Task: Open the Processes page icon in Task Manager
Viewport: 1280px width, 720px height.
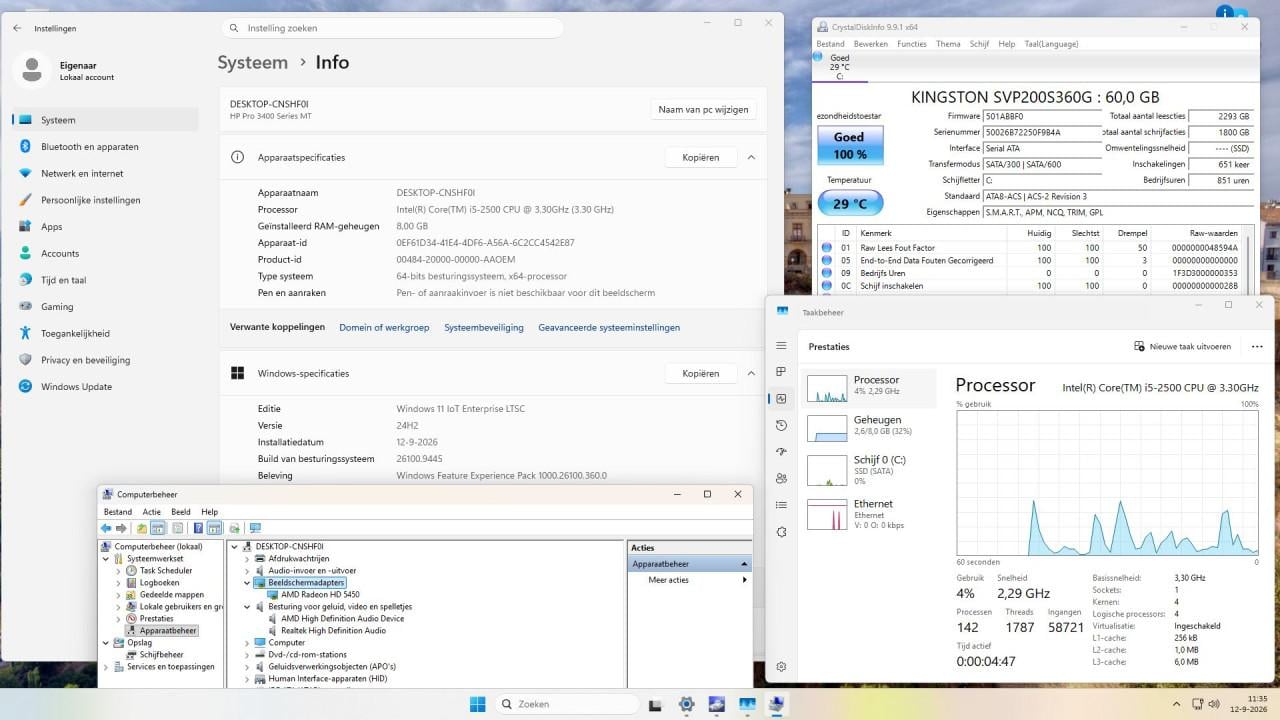Action: click(781, 372)
